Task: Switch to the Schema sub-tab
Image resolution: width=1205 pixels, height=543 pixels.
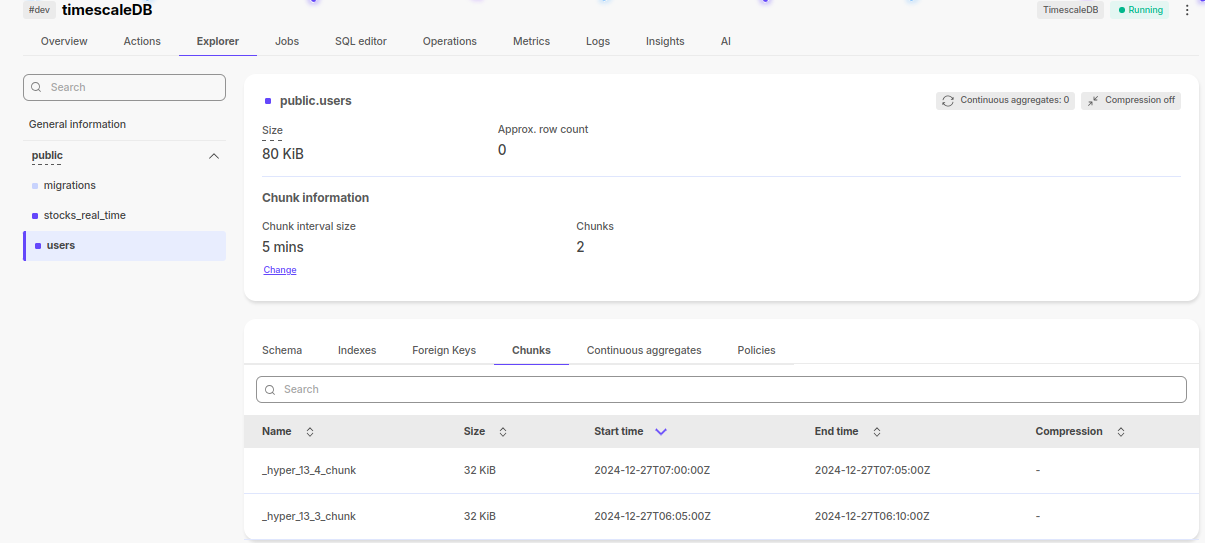Action: [x=282, y=350]
